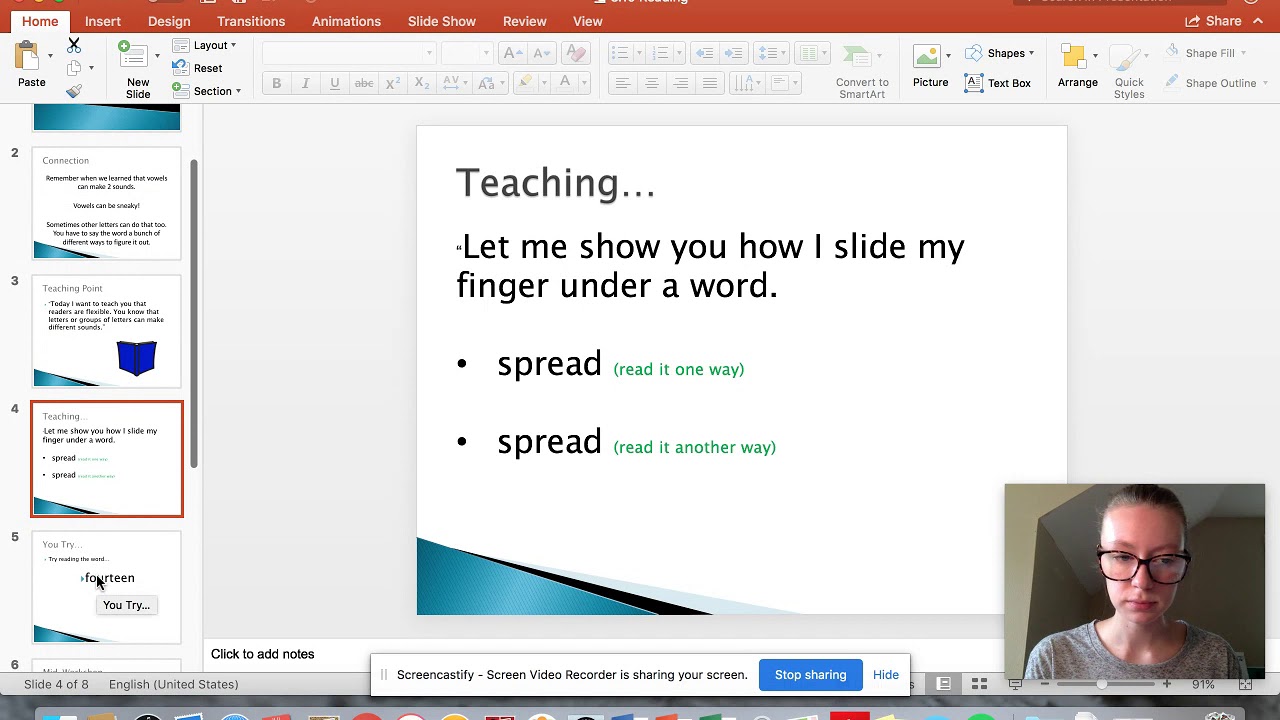Open the Animations tab
This screenshot has width=1280, height=720.
(x=346, y=21)
